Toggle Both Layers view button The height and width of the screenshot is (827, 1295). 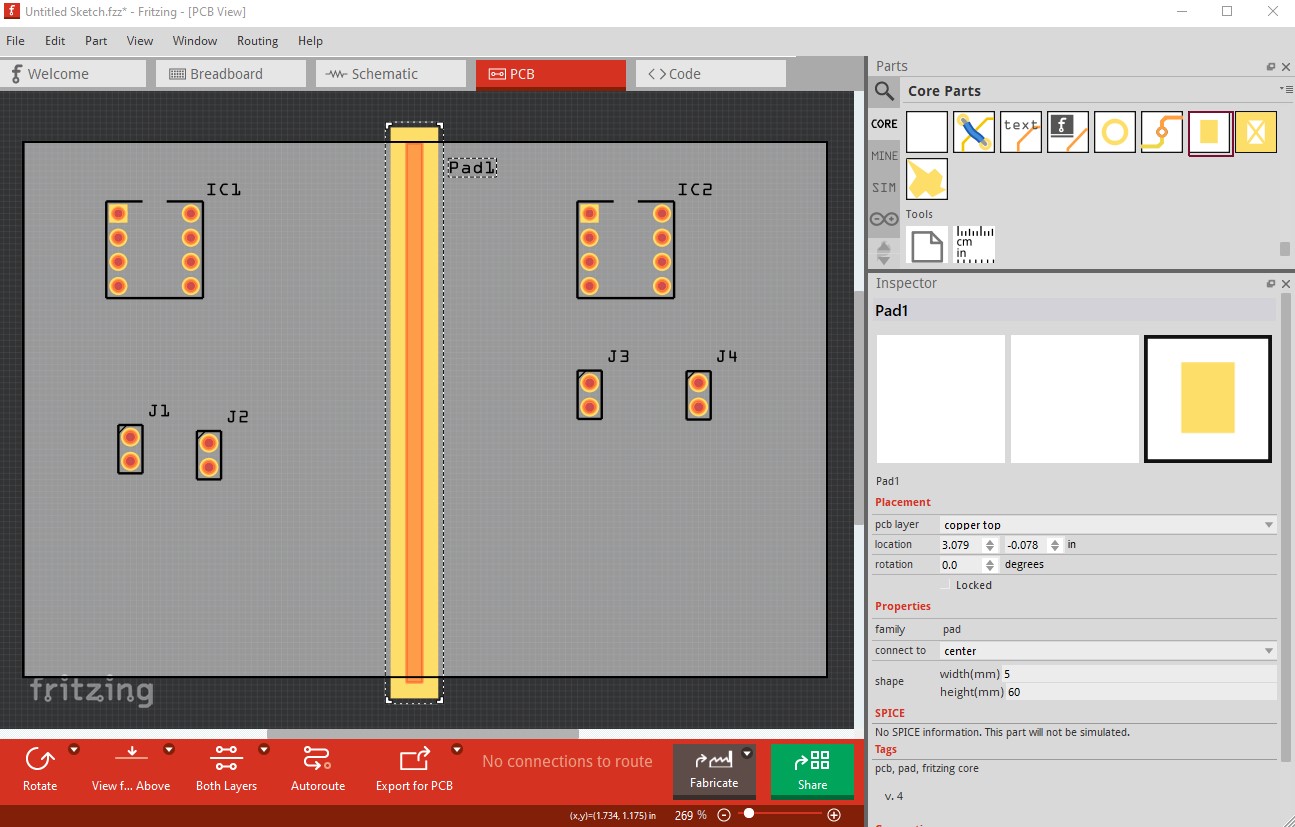[x=226, y=768]
